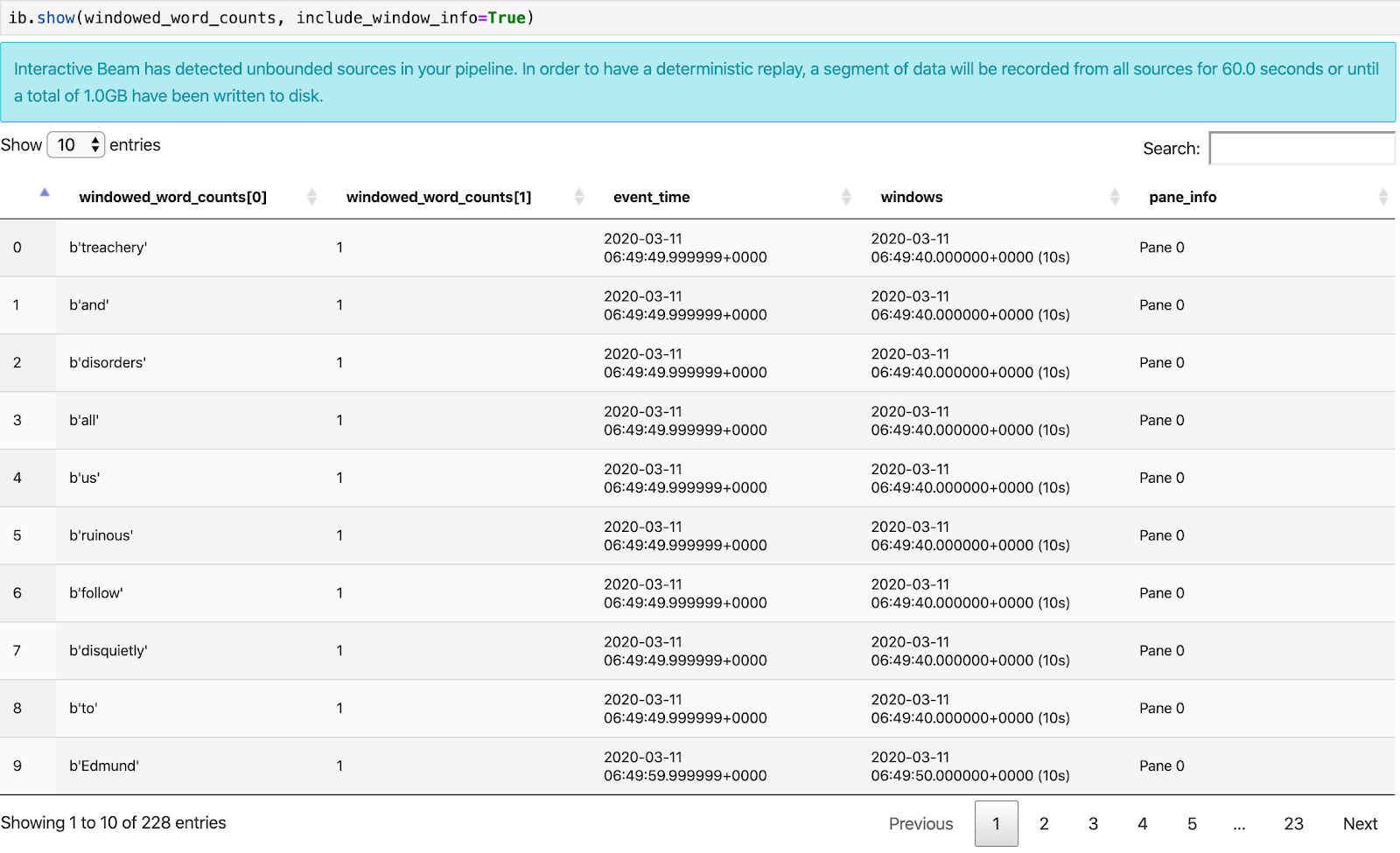The width and height of the screenshot is (1400, 853).
Task: Click the pane_info header text
Action: pyautogui.click(x=1183, y=198)
